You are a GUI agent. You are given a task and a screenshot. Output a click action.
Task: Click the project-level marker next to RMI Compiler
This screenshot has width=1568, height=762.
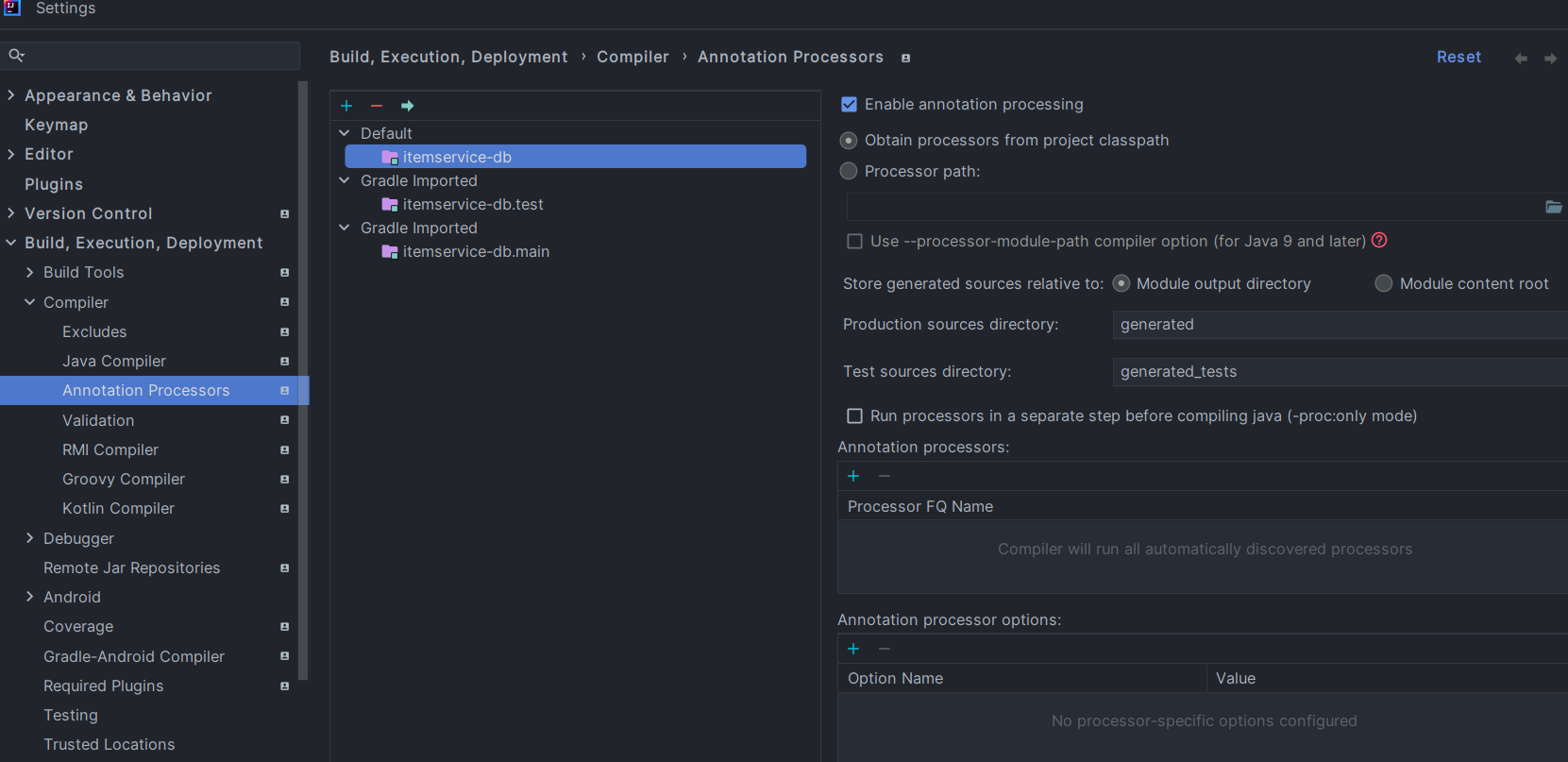point(284,450)
